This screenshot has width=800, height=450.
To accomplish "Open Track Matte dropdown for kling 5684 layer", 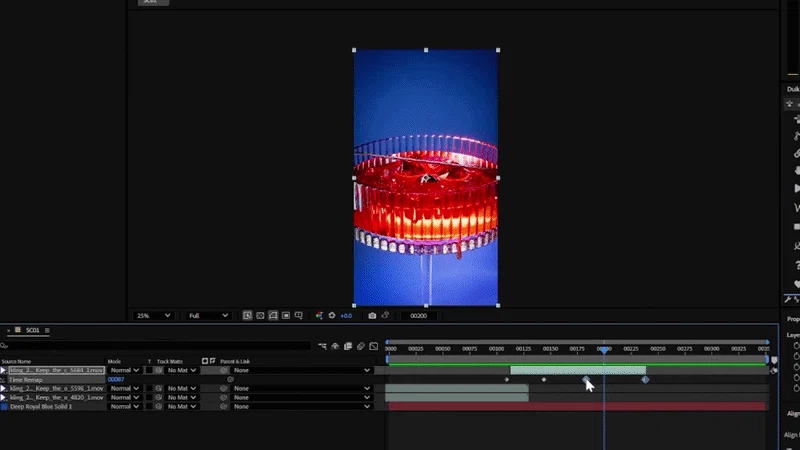I will [x=182, y=370].
